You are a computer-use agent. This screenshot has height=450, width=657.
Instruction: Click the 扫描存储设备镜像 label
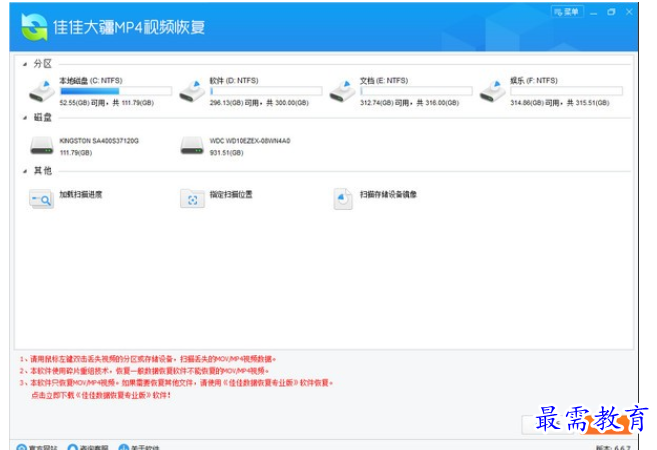pos(388,194)
